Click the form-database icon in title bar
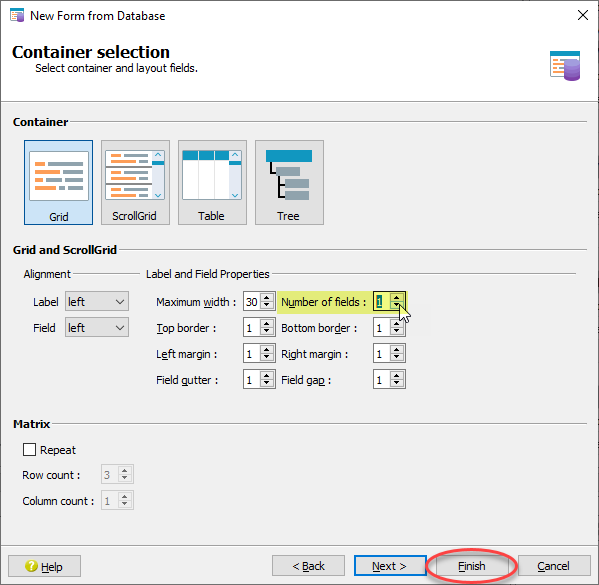Image resolution: width=599 pixels, height=585 pixels. [17, 15]
